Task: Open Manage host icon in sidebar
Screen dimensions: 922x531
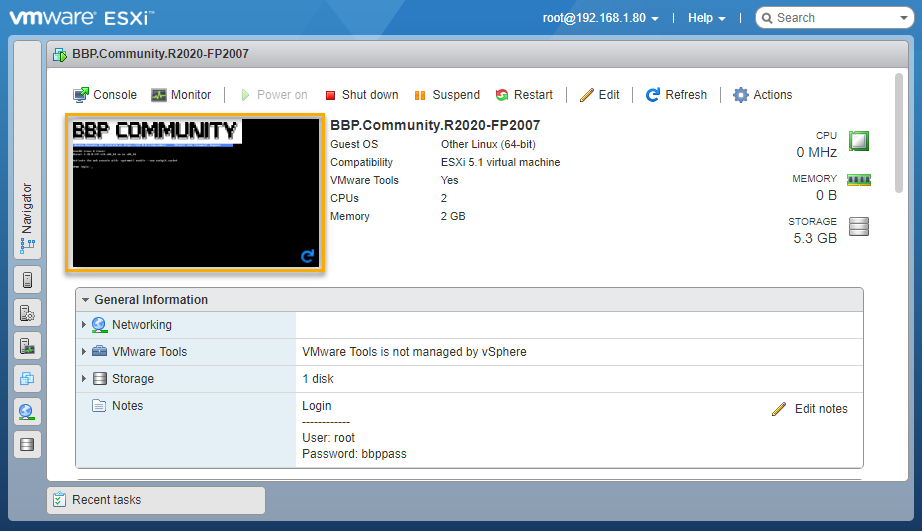Action: (27, 313)
